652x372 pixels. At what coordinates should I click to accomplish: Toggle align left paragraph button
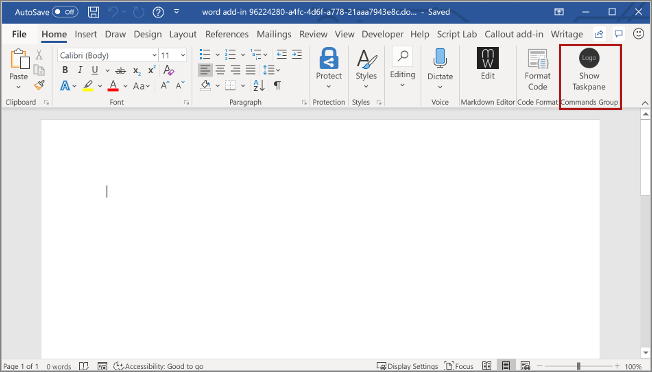(x=205, y=70)
